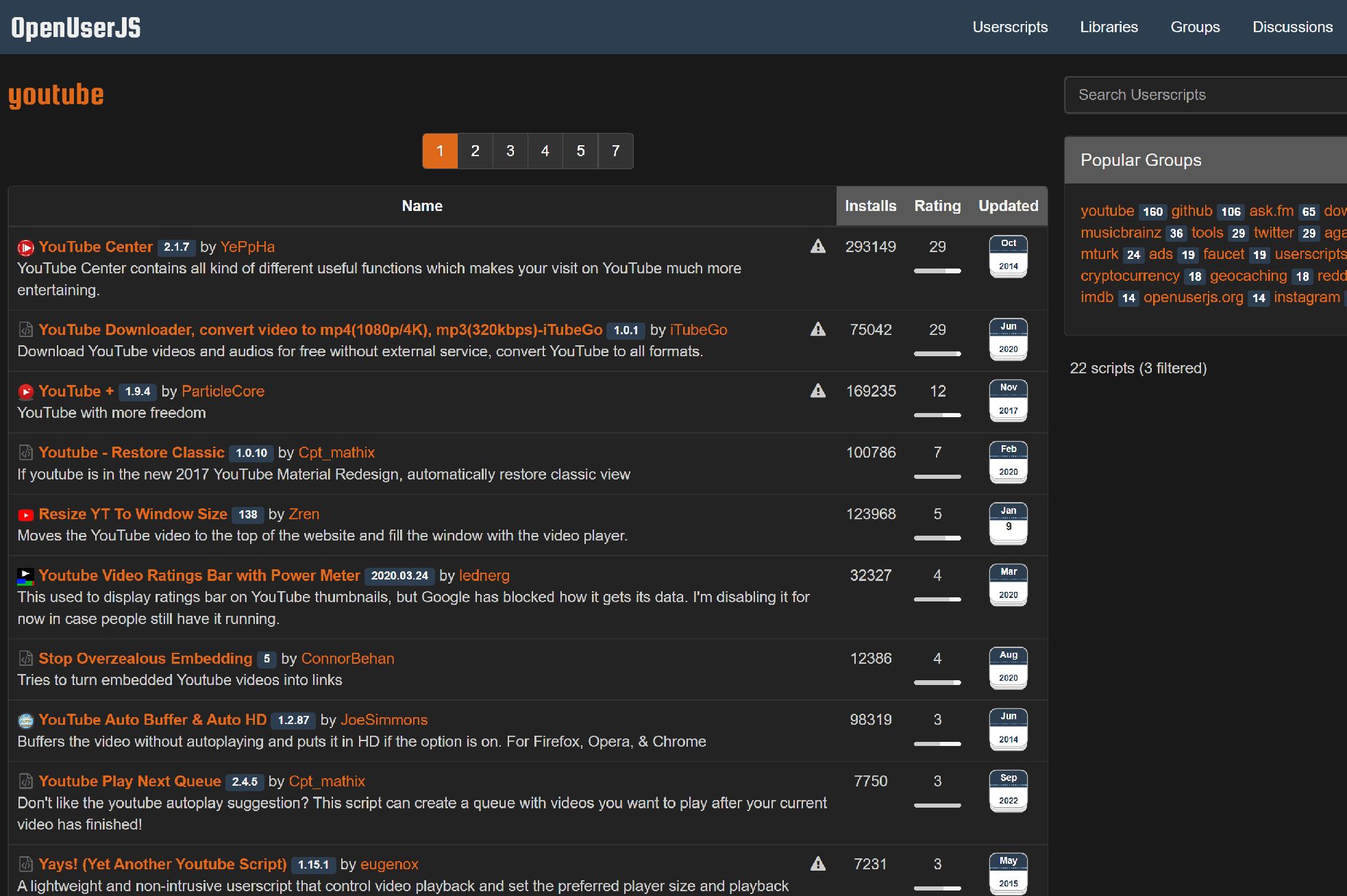Click the Feb 2020 updated calendar icon
This screenshot has height=896, width=1347.
click(1008, 462)
